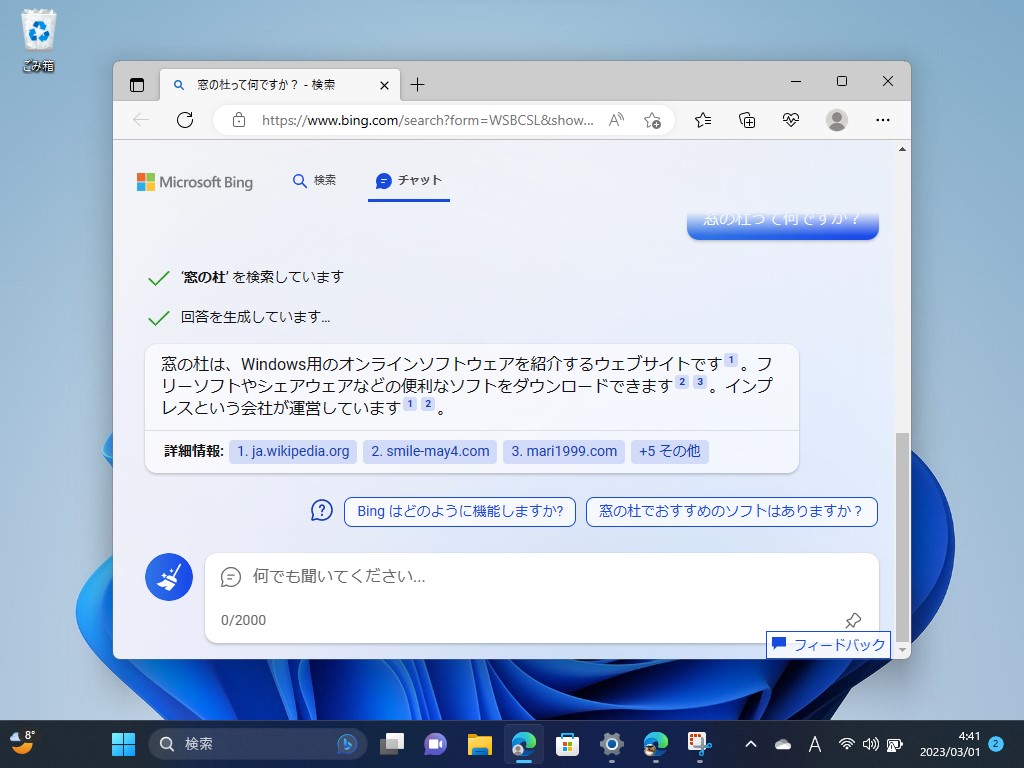This screenshot has height=768, width=1024.
Task: Switch to the 検索 tab
Action: tap(313, 181)
